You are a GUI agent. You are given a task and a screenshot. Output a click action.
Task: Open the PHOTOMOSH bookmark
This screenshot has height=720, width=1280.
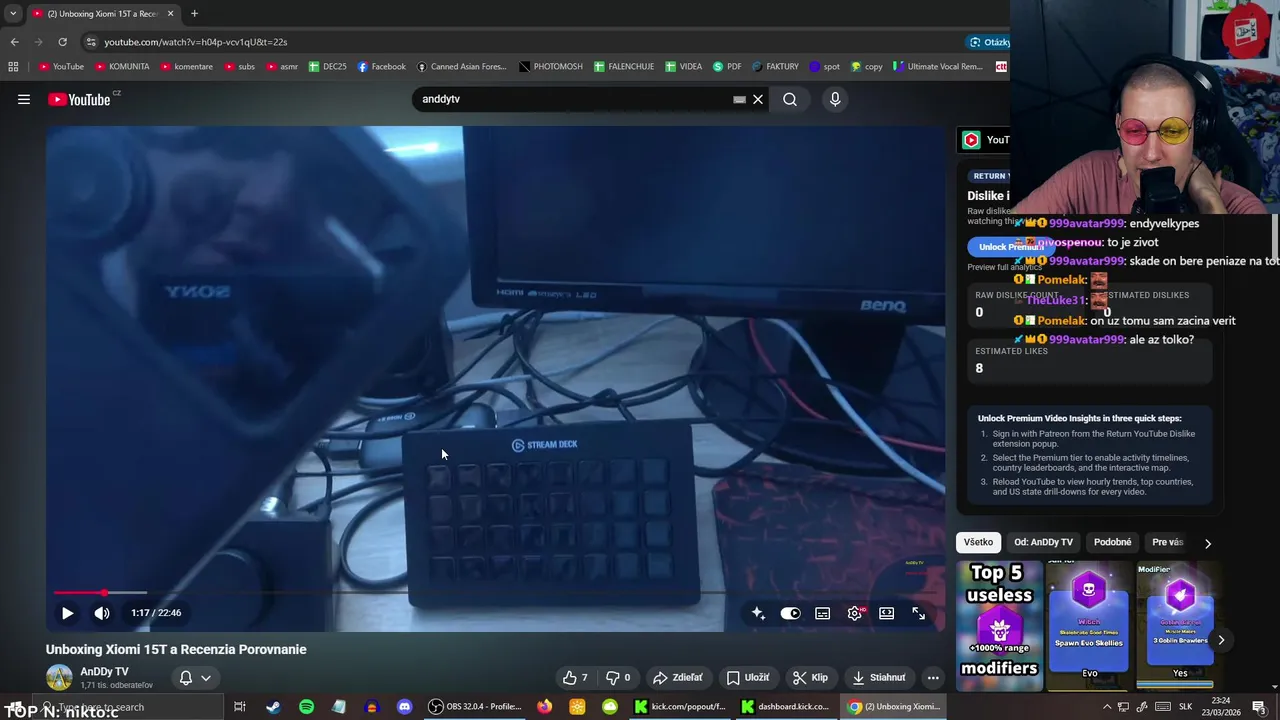(551, 67)
